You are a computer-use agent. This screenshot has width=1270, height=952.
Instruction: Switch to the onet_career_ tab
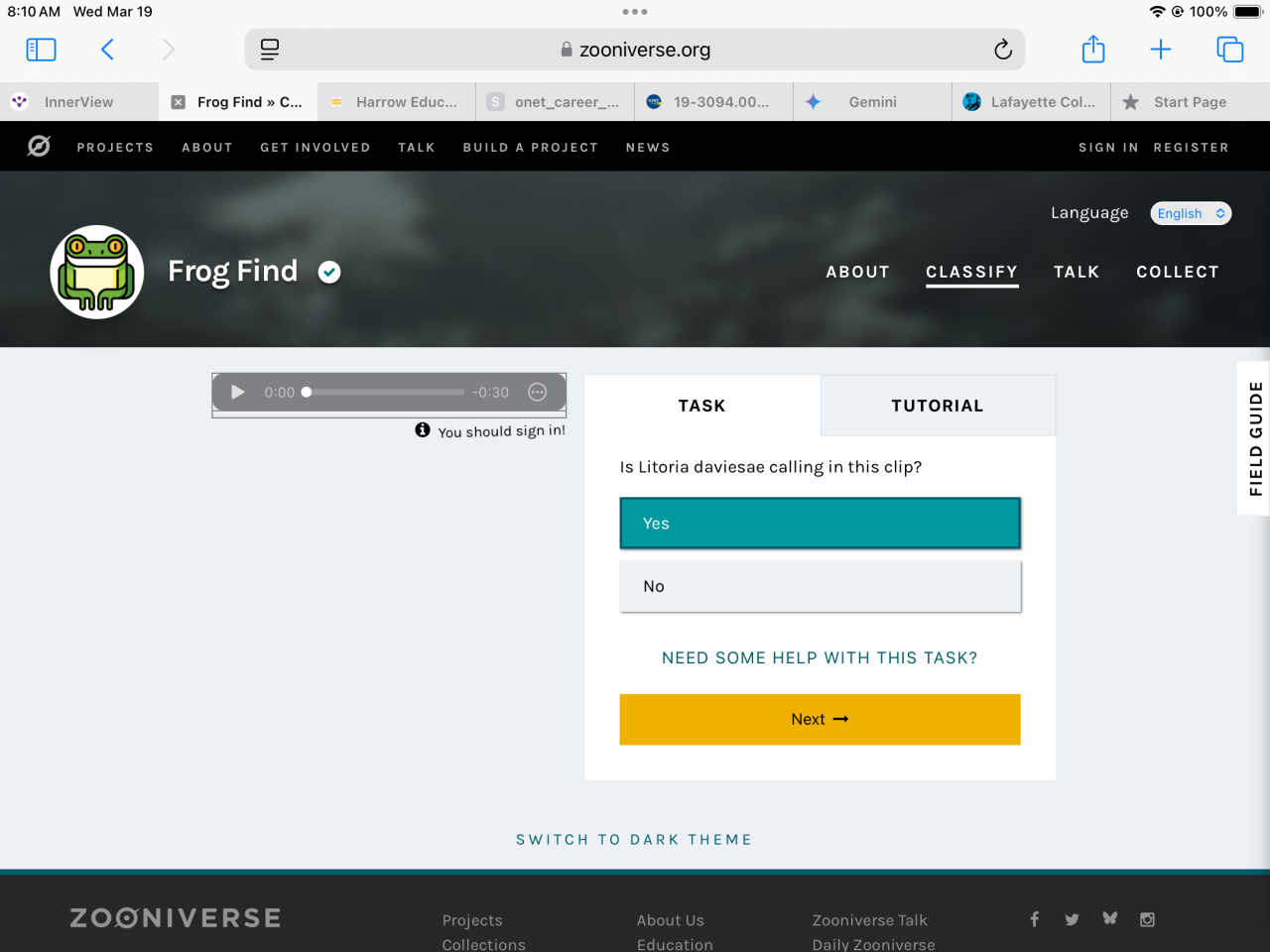pos(556,102)
